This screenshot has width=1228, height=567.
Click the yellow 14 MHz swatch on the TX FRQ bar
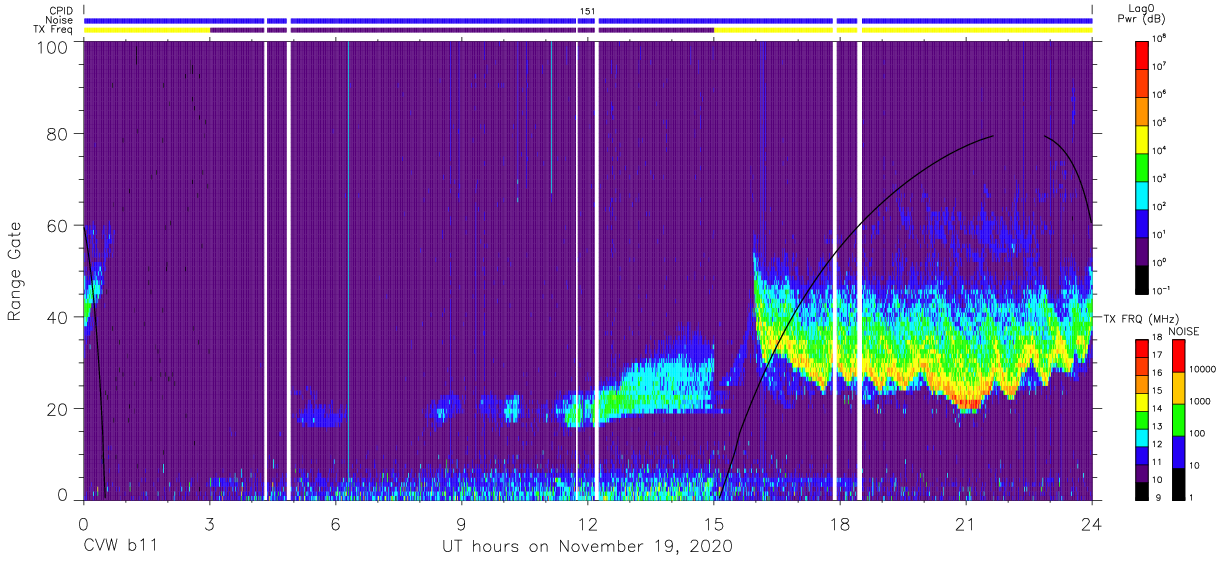pyautogui.click(x=1143, y=402)
